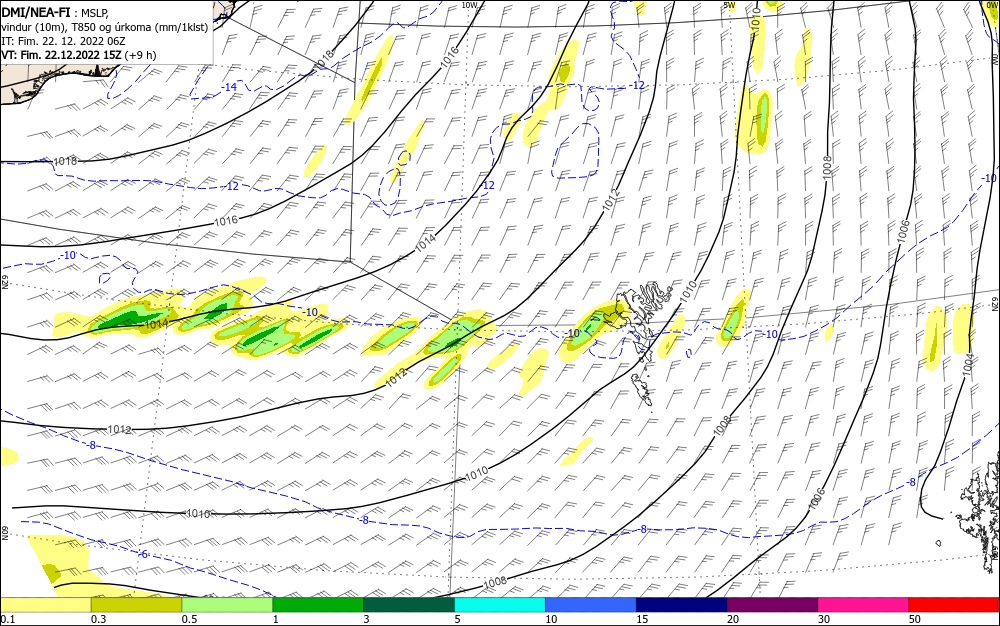Click the pink 30 mm legend swatch
Image resolution: width=1000 pixels, height=626 pixels.
pyautogui.click(x=864, y=605)
